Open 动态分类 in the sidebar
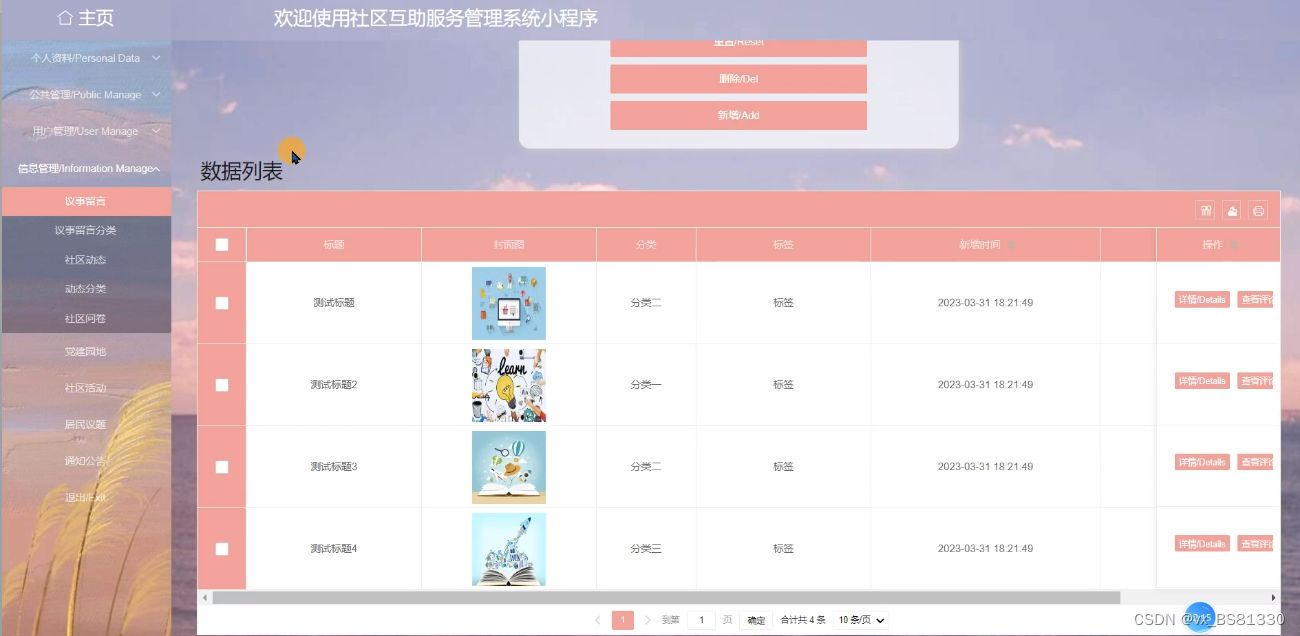This screenshot has height=636, width=1300. [x=86, y=289]
